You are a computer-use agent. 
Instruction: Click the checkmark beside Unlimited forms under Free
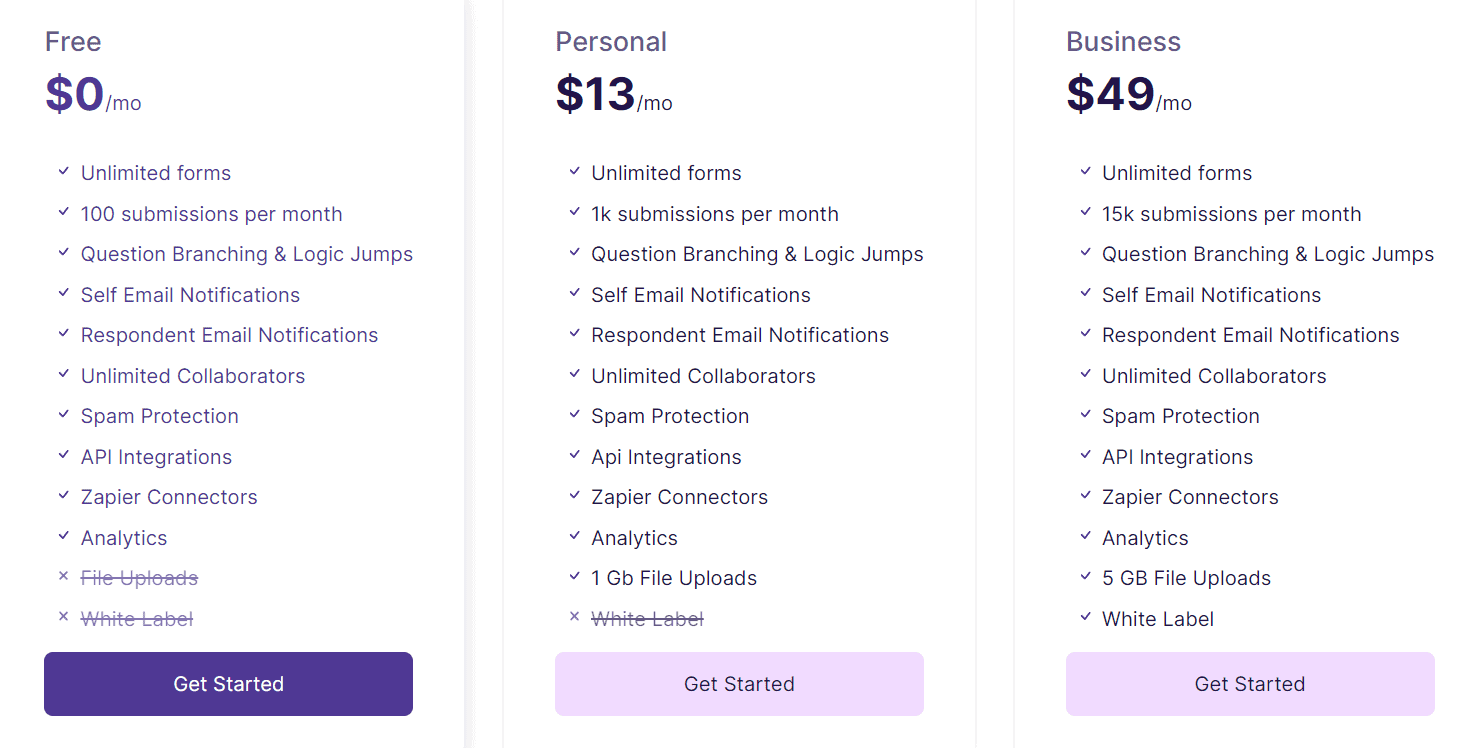tap(63, 172)
